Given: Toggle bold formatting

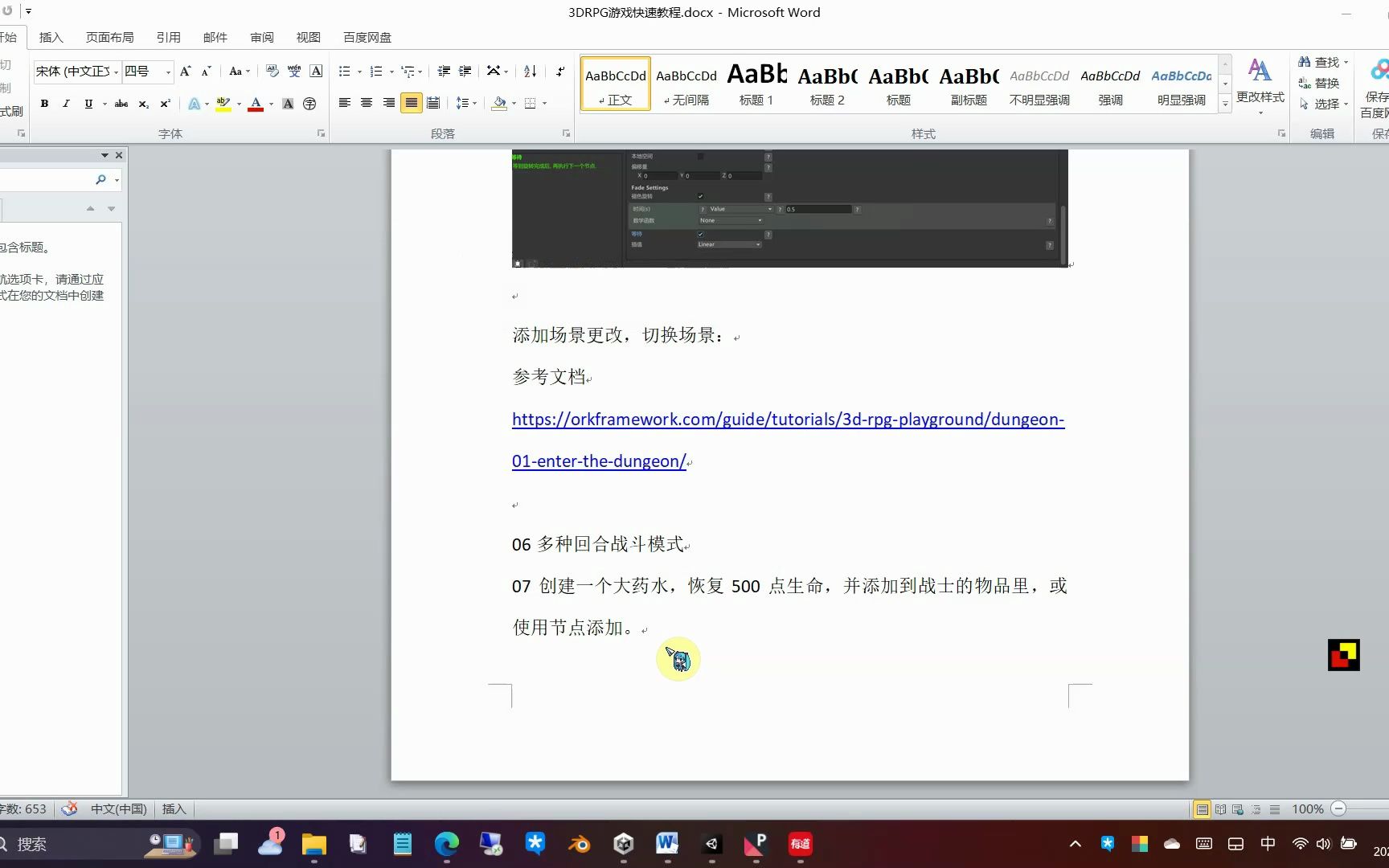Looking at the screenshot, I should pyautogui.click(x=44, y=103).
